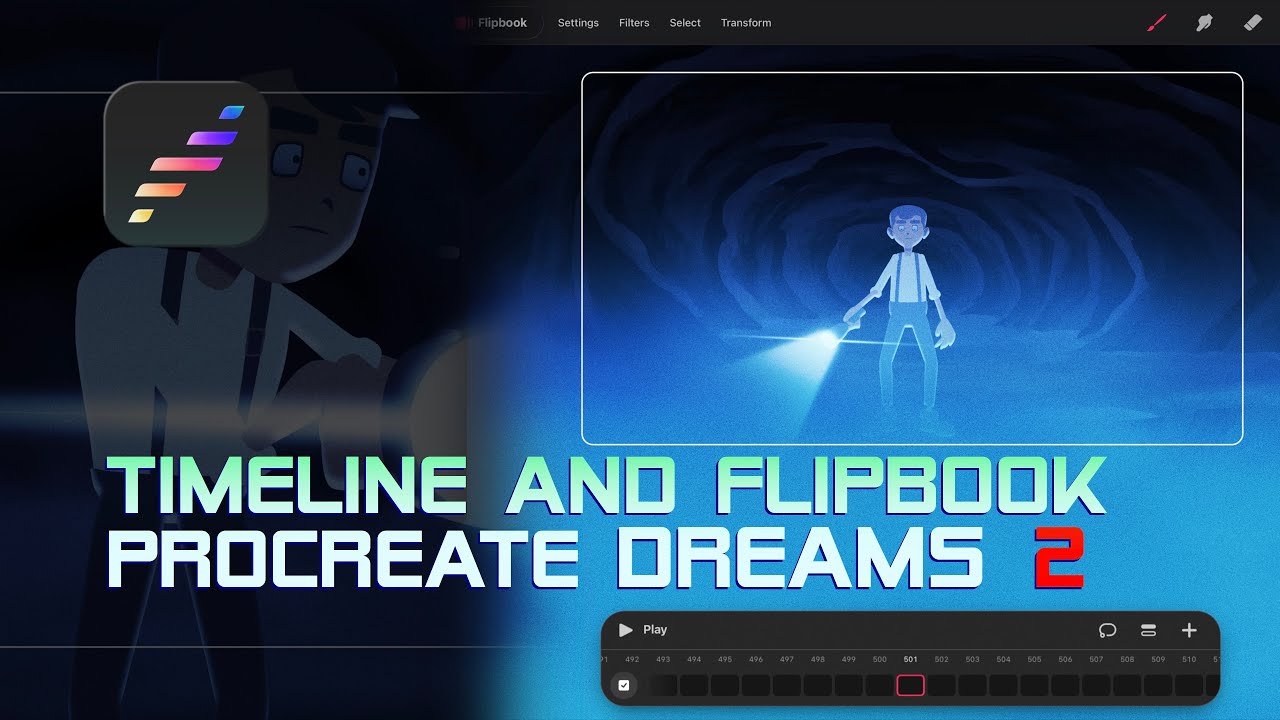1280x720 pixels.
Task: Jump to frame number 510 on ruler
Action: (x=1189, y=660)
